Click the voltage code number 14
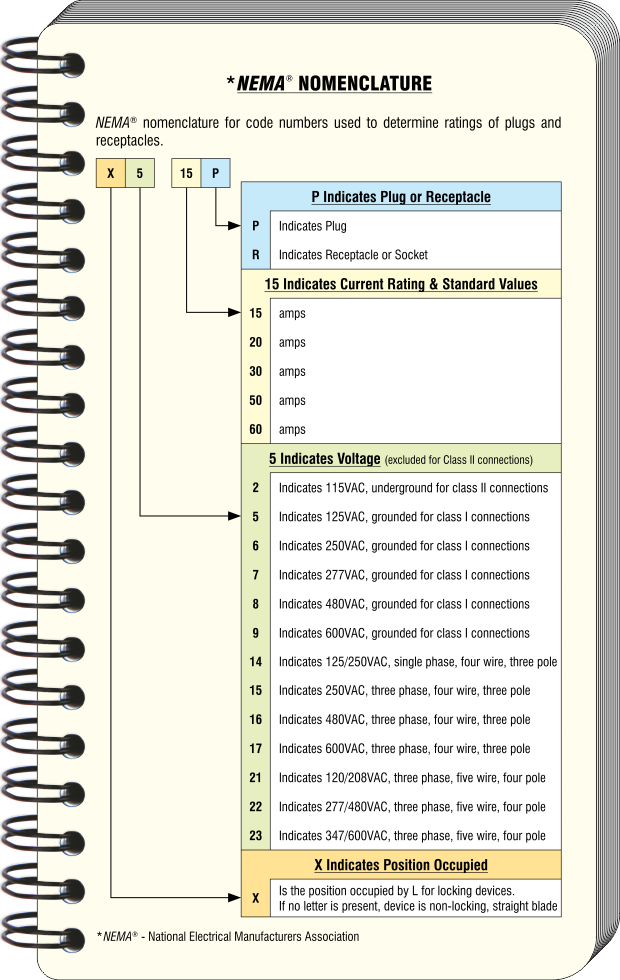 point(256,662)
